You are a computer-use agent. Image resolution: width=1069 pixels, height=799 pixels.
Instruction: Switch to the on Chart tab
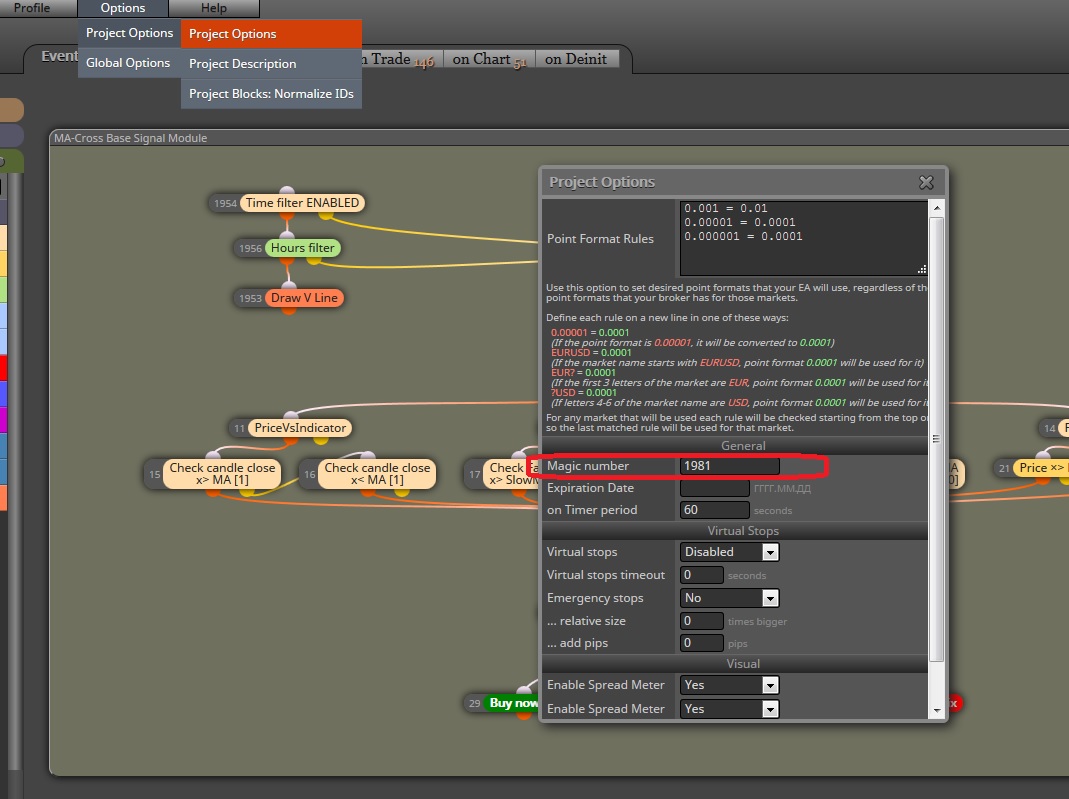point(490,59)
